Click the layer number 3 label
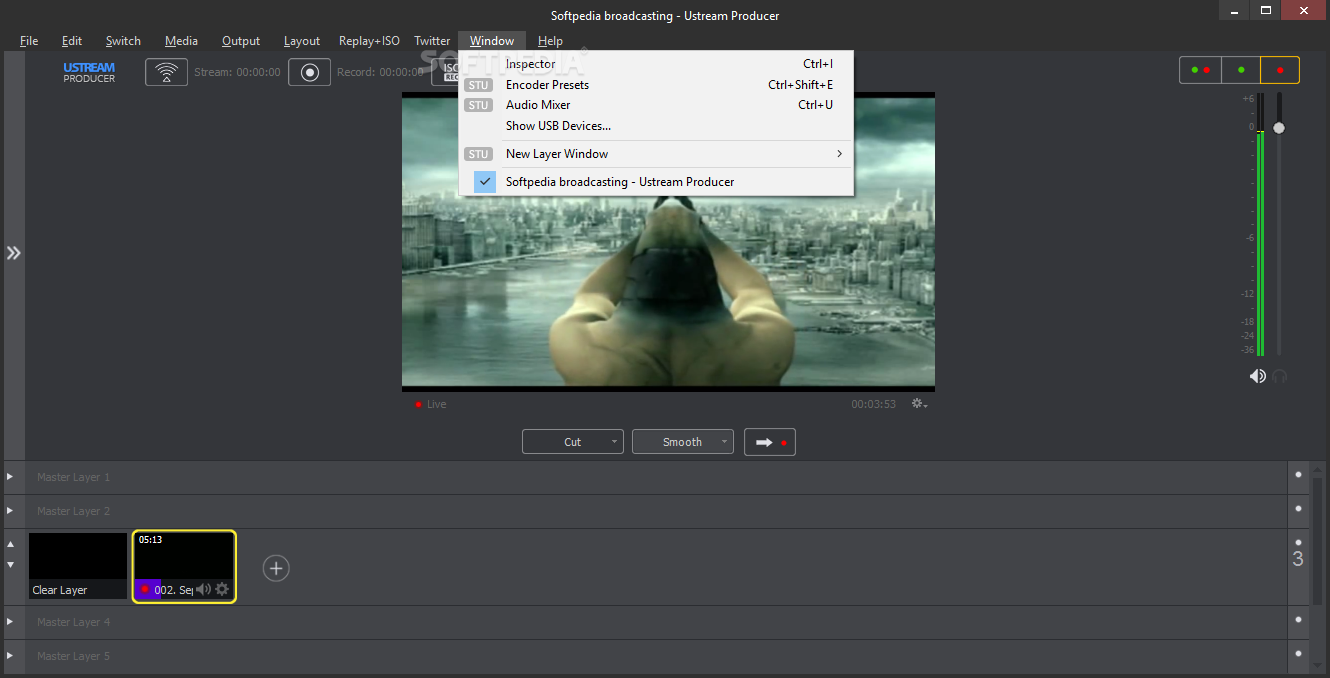Viewport: 1330px width, 678px height. [x=1298, y=559]
